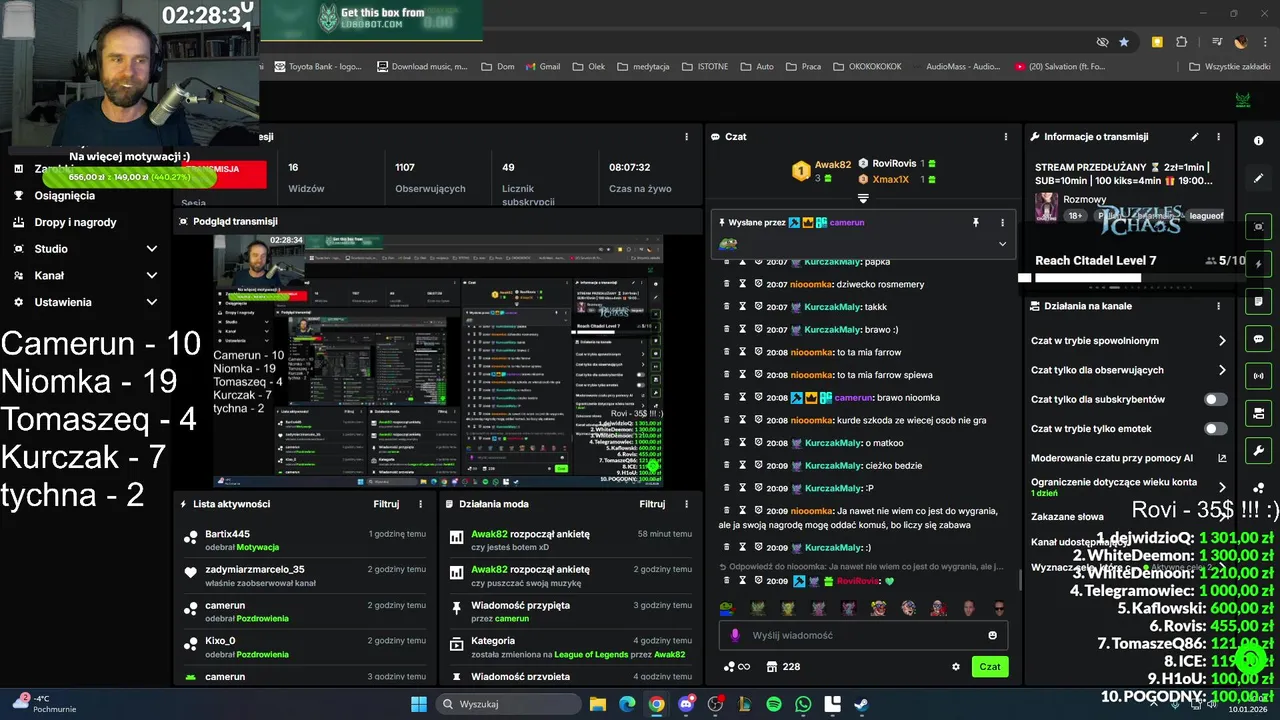Toggle Czat tylko dla subskrybentów
This screenshot has height=720, width=1280.
click(1215, 399)
